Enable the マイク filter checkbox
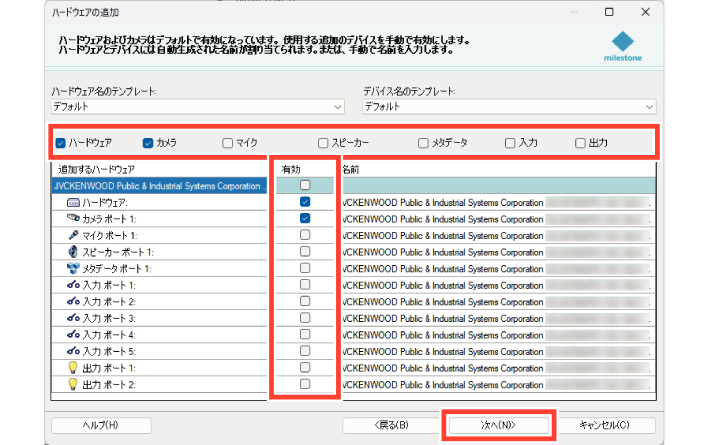 [228, 143]
